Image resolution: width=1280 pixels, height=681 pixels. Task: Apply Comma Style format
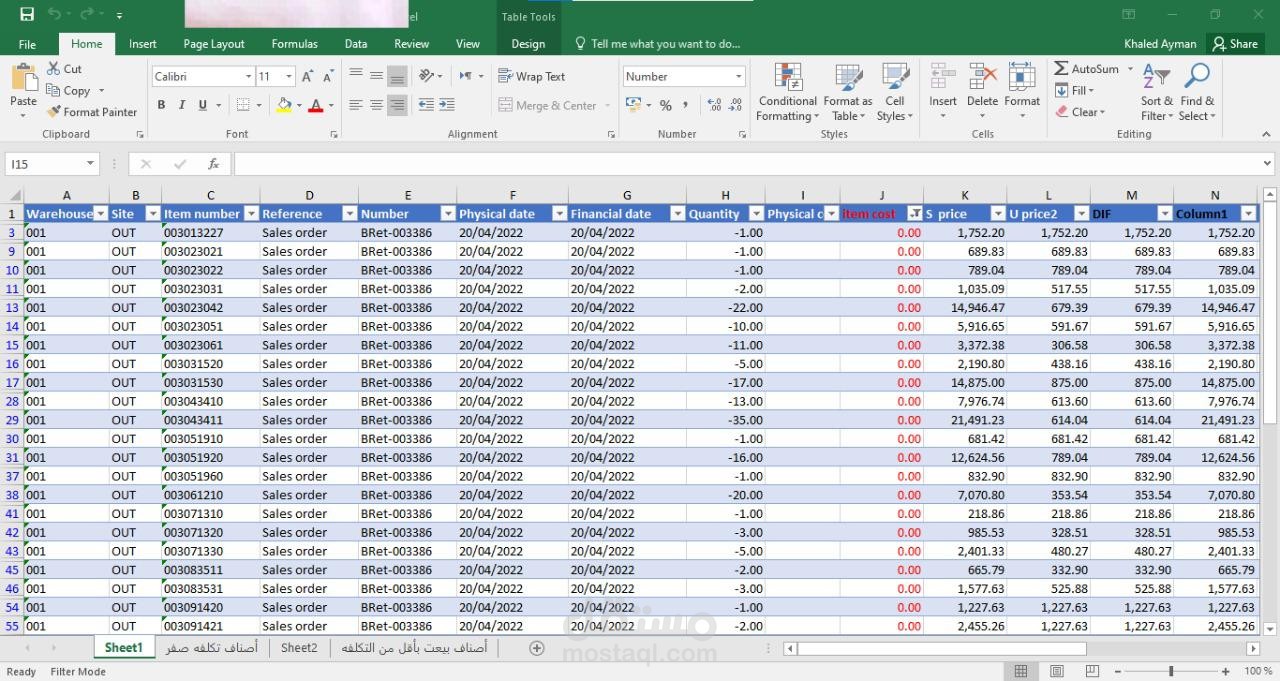point(687,105)
